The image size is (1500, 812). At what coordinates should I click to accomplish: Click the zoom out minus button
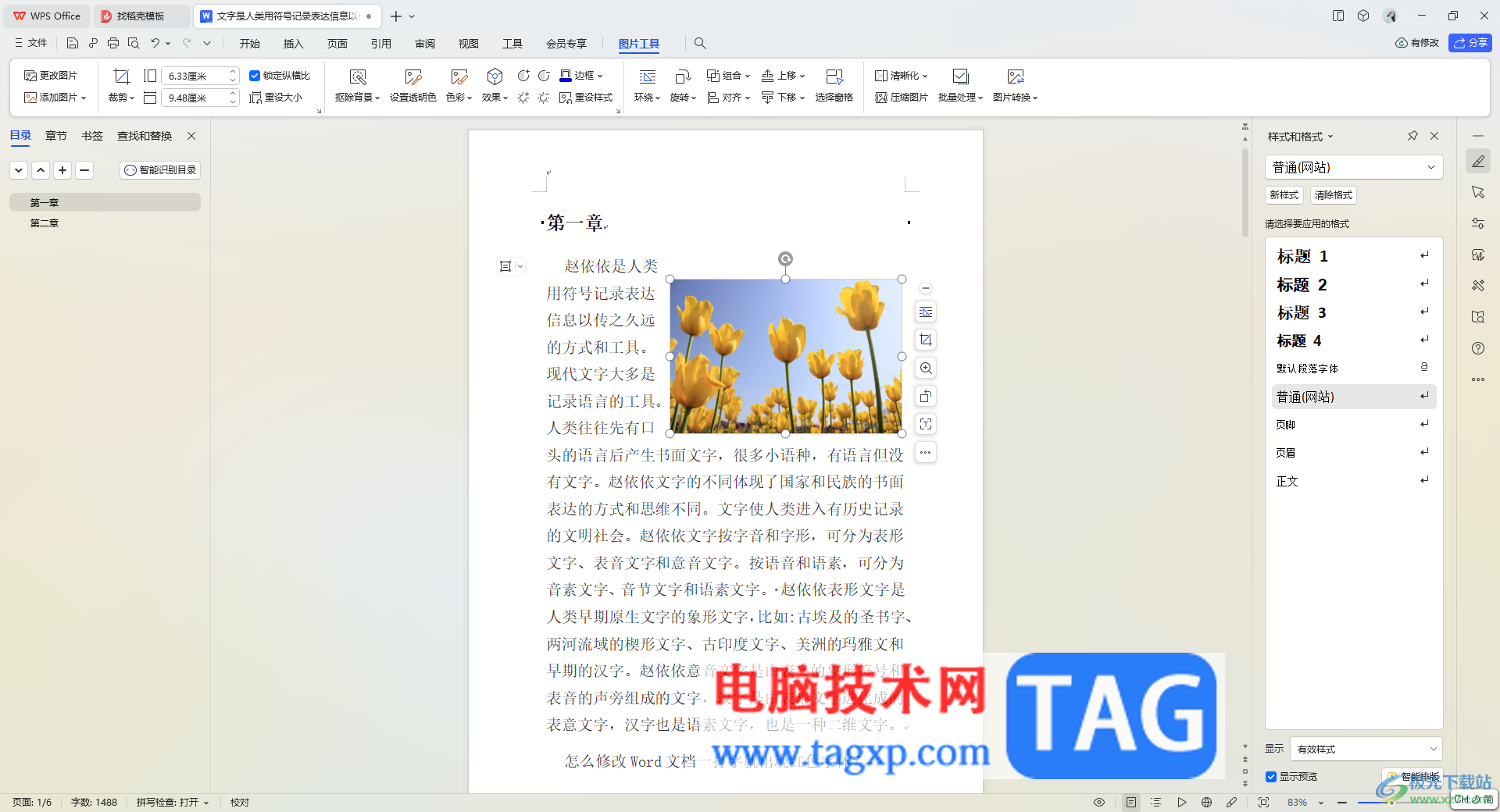pyautogui.click(x=1342, y=802)
